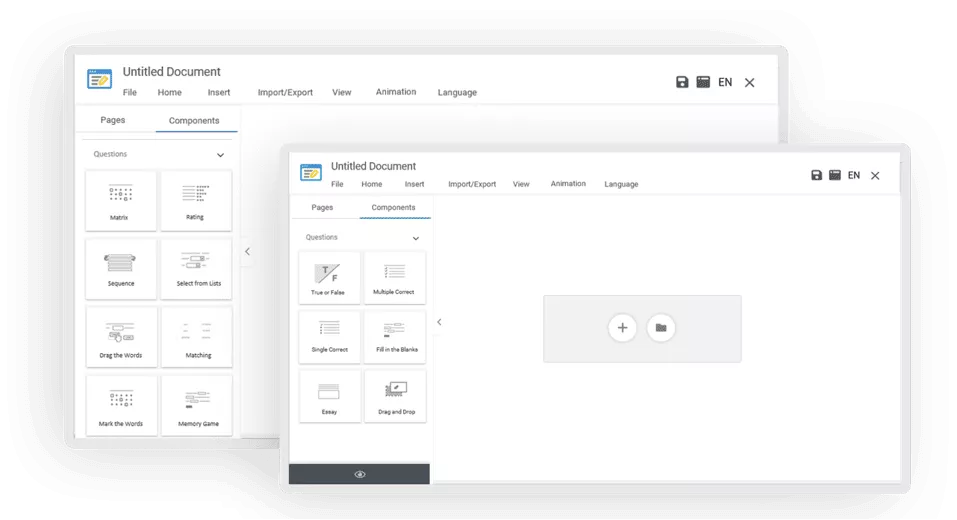Open the Language menu in front window

(x=621, y=184)
